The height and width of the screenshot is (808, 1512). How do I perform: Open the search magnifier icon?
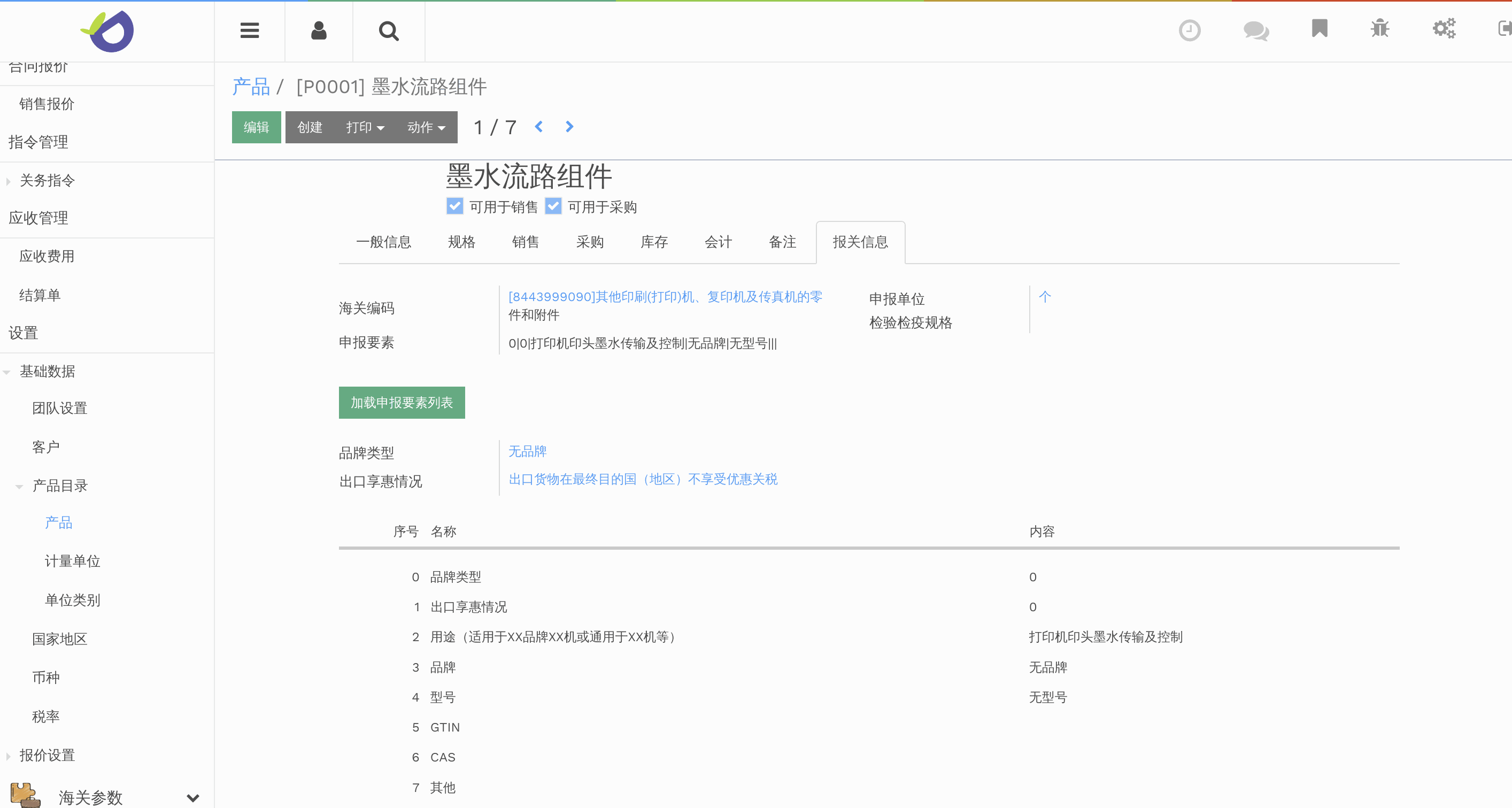tap(389, 30)
